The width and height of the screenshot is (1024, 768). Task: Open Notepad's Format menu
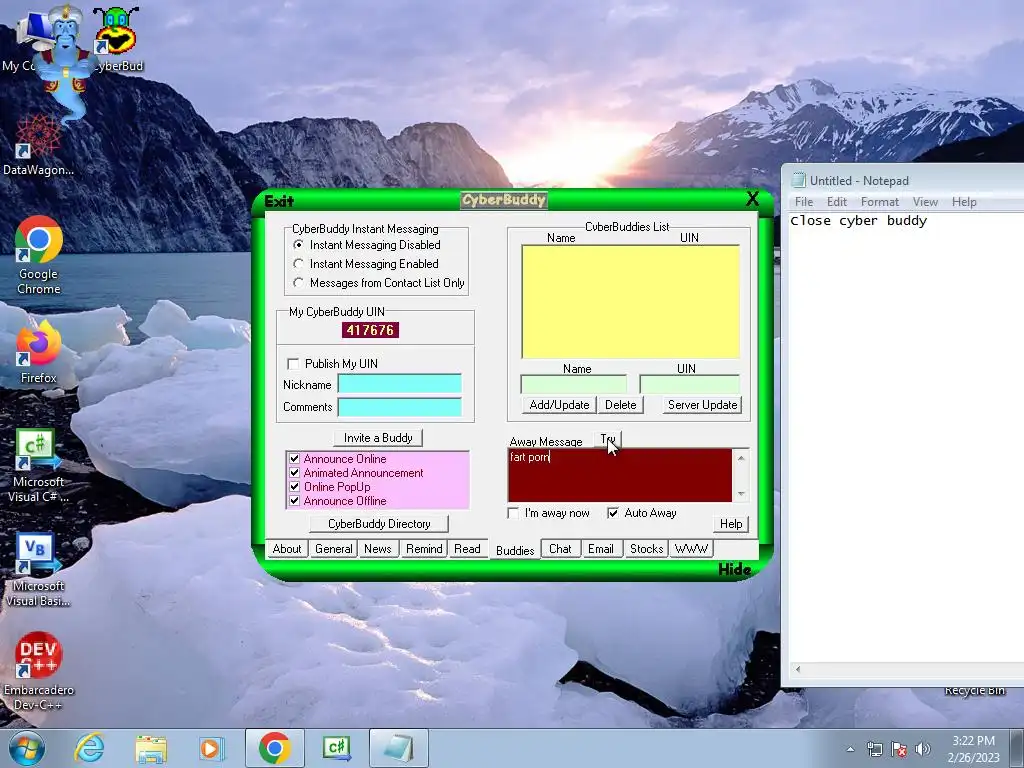point(880,202)
